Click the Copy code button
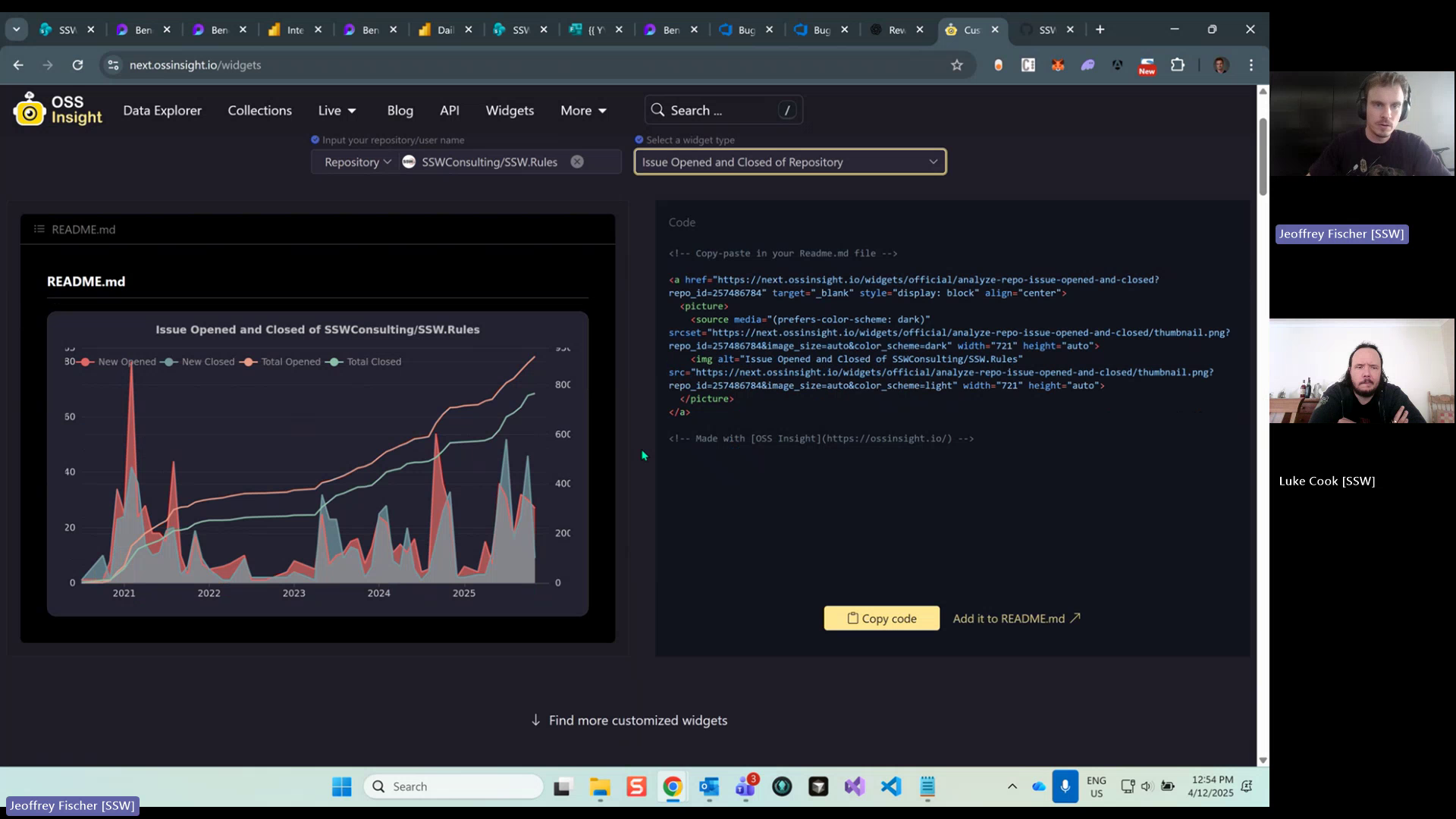Screen dimensions: 1456x819 [x=881, y=618]
